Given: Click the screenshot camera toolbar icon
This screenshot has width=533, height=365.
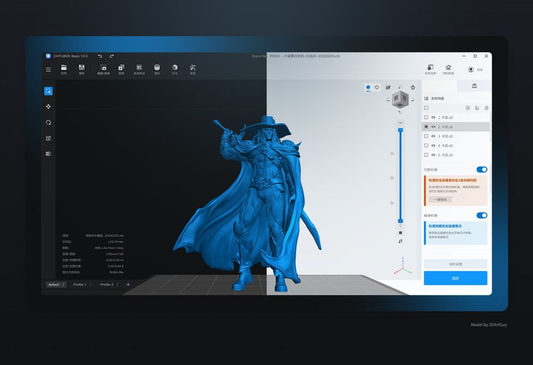Looking at the screenshot, I should point(103,68).
